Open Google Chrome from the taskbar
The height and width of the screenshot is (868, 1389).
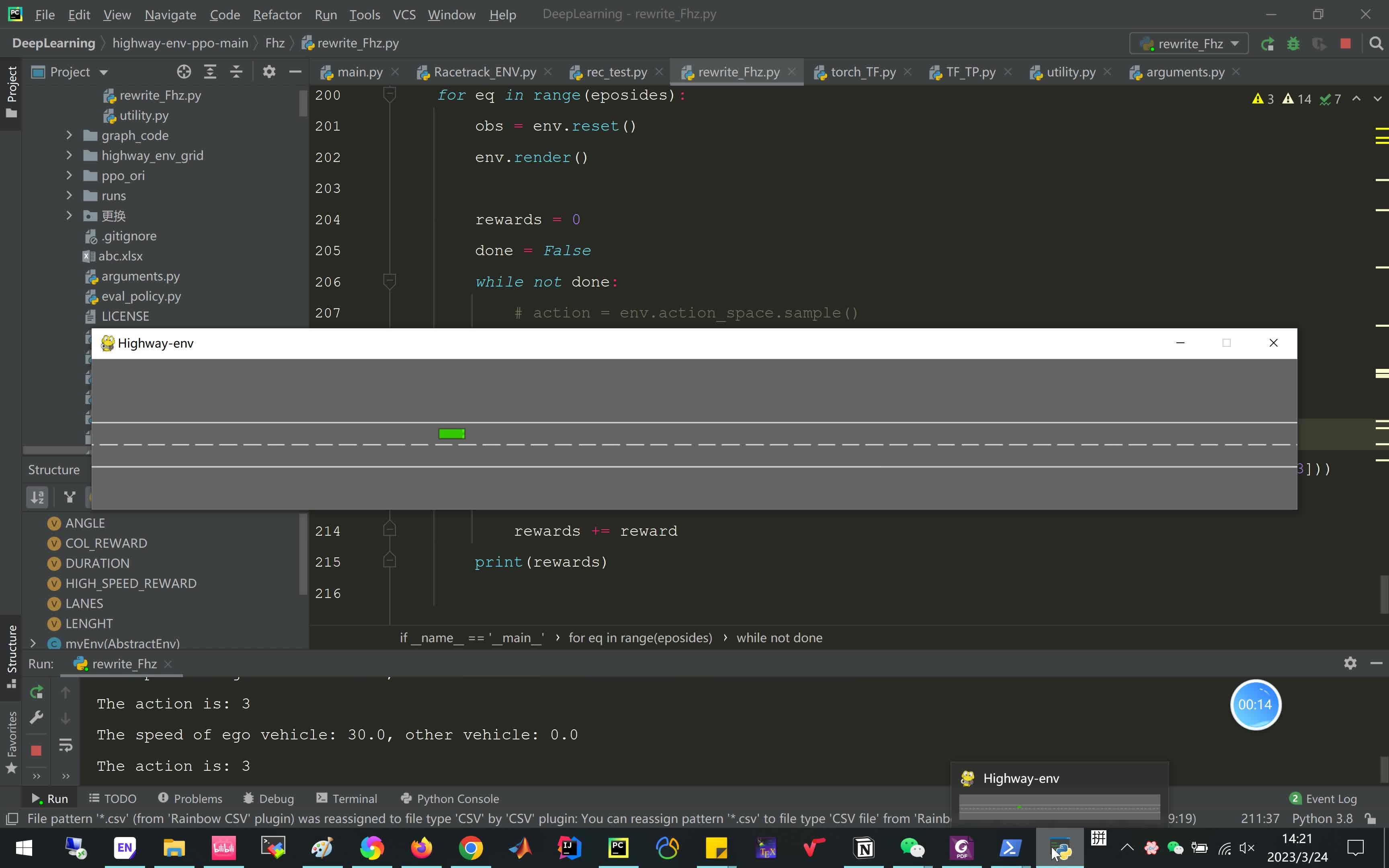coord(471,848)
